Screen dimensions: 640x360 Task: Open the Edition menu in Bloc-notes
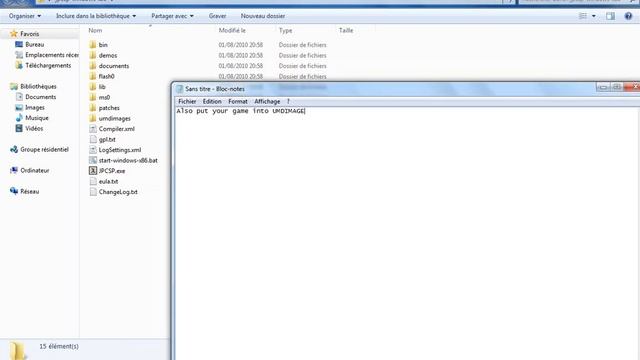(212, 101)
